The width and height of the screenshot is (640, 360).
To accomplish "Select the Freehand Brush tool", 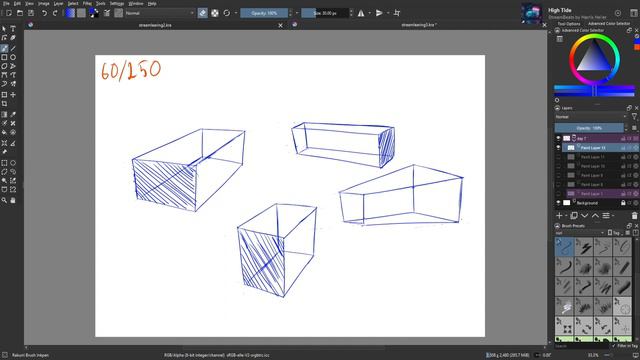I will [x=4, y=49].
